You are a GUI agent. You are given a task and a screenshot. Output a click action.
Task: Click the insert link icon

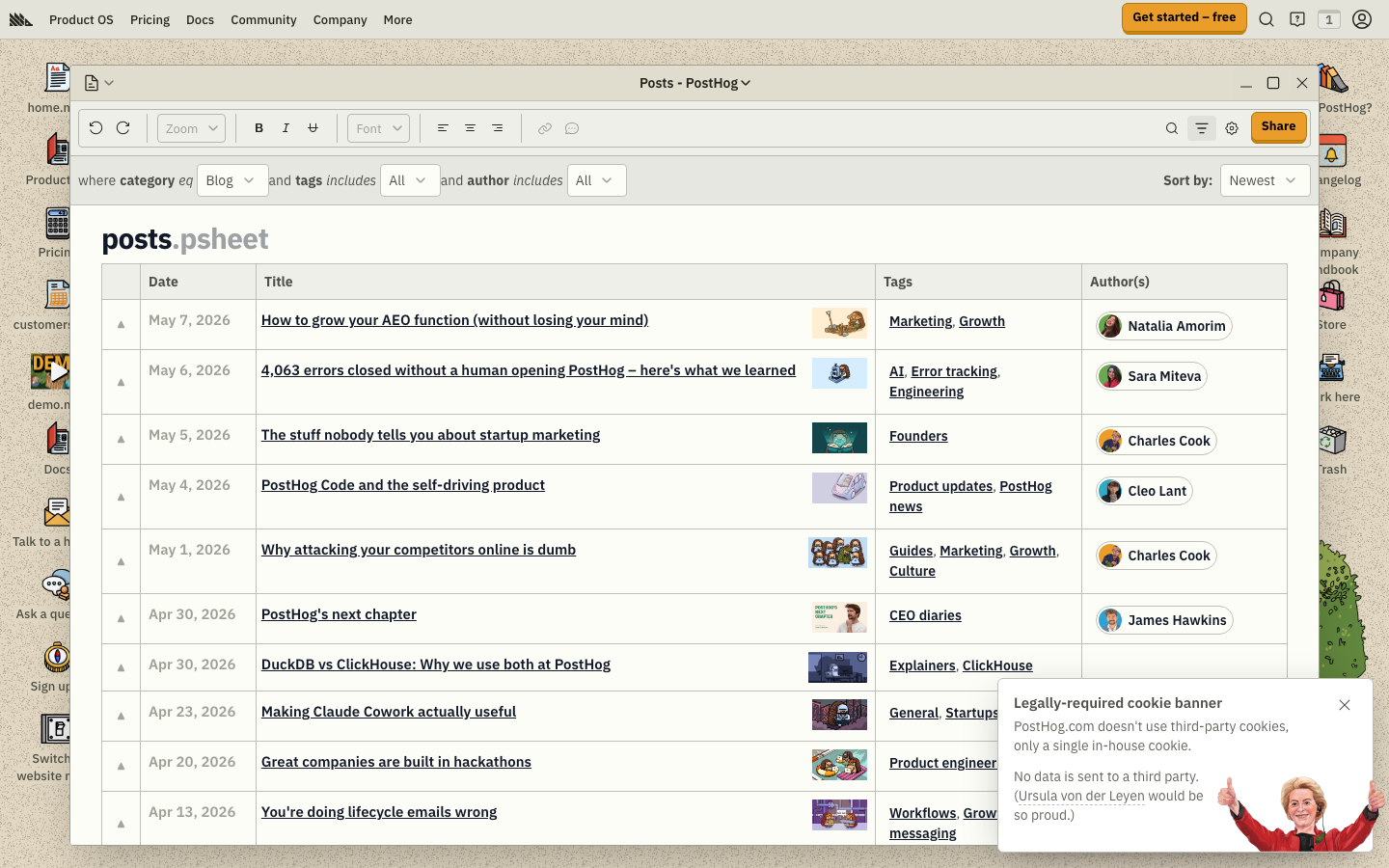click(545, 128)
